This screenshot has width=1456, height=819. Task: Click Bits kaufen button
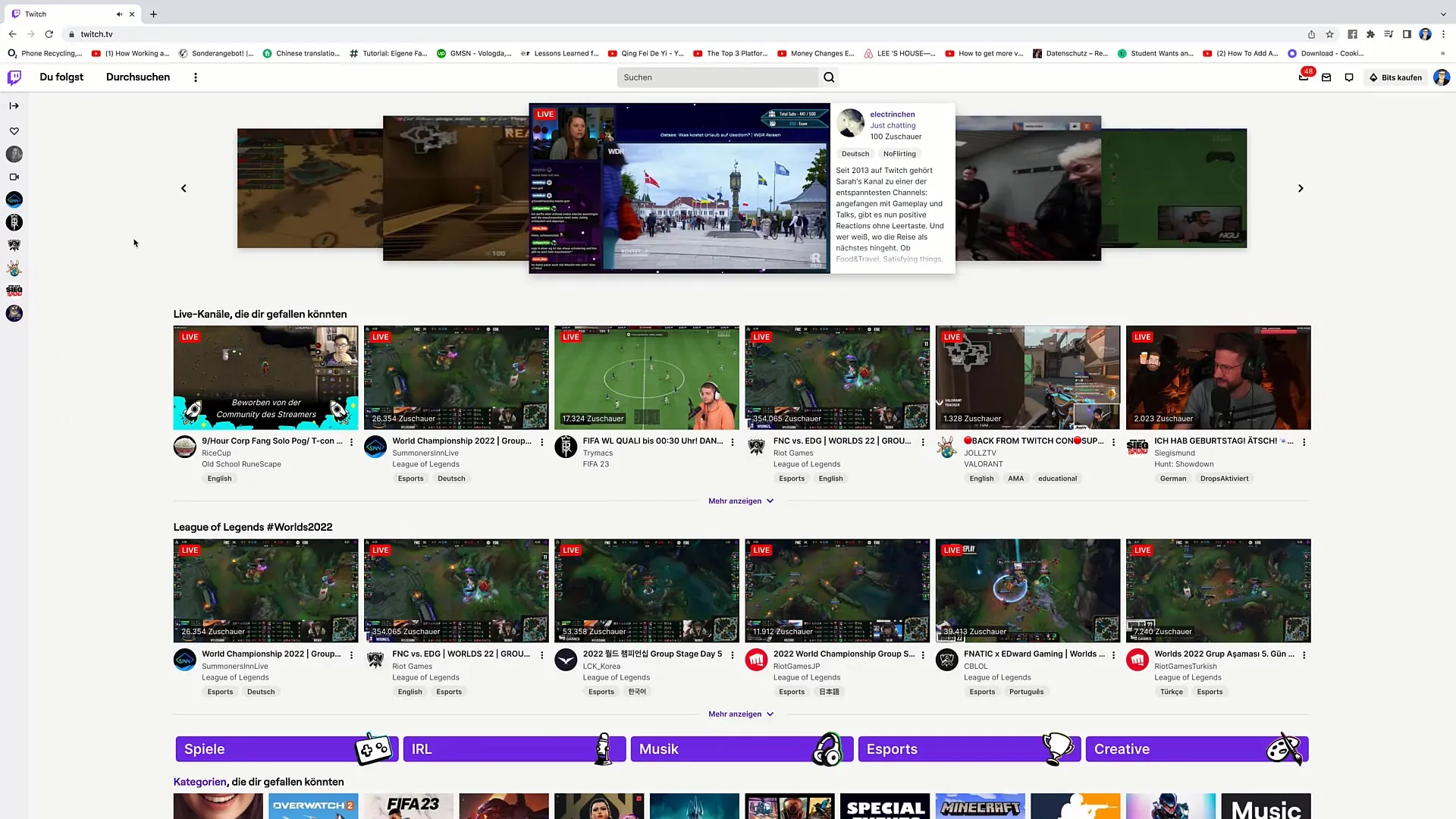tap(1395, 77)
